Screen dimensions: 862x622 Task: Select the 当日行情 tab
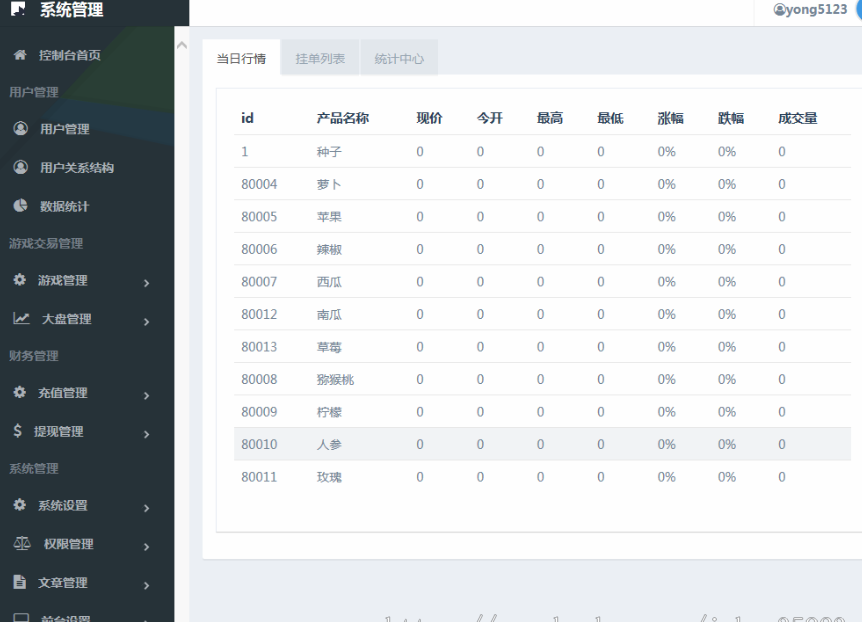pyautogui.click(x=241, y=59)
